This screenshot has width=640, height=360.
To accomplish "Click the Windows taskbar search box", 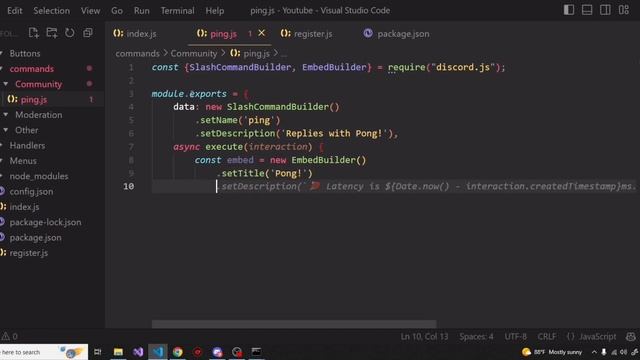I will [x=44, y=352].
